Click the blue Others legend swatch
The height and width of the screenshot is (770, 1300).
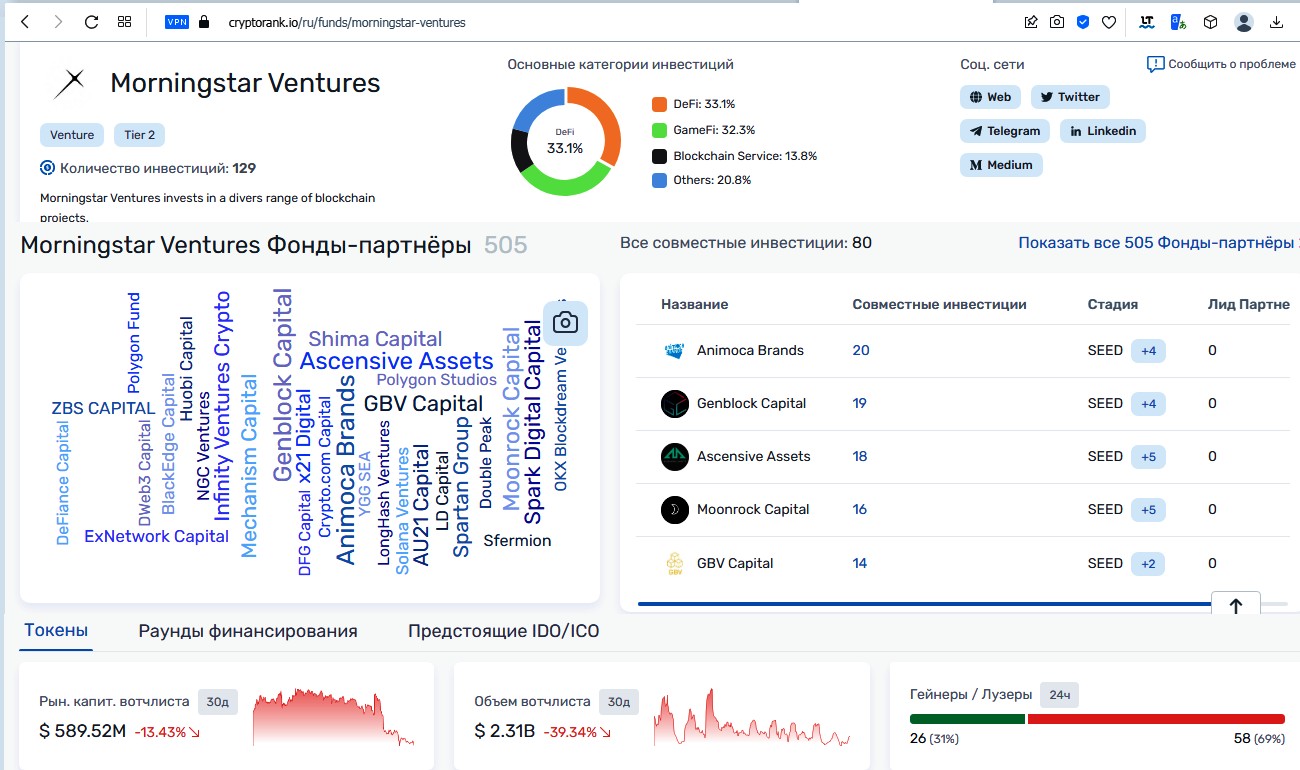point(659,181)
